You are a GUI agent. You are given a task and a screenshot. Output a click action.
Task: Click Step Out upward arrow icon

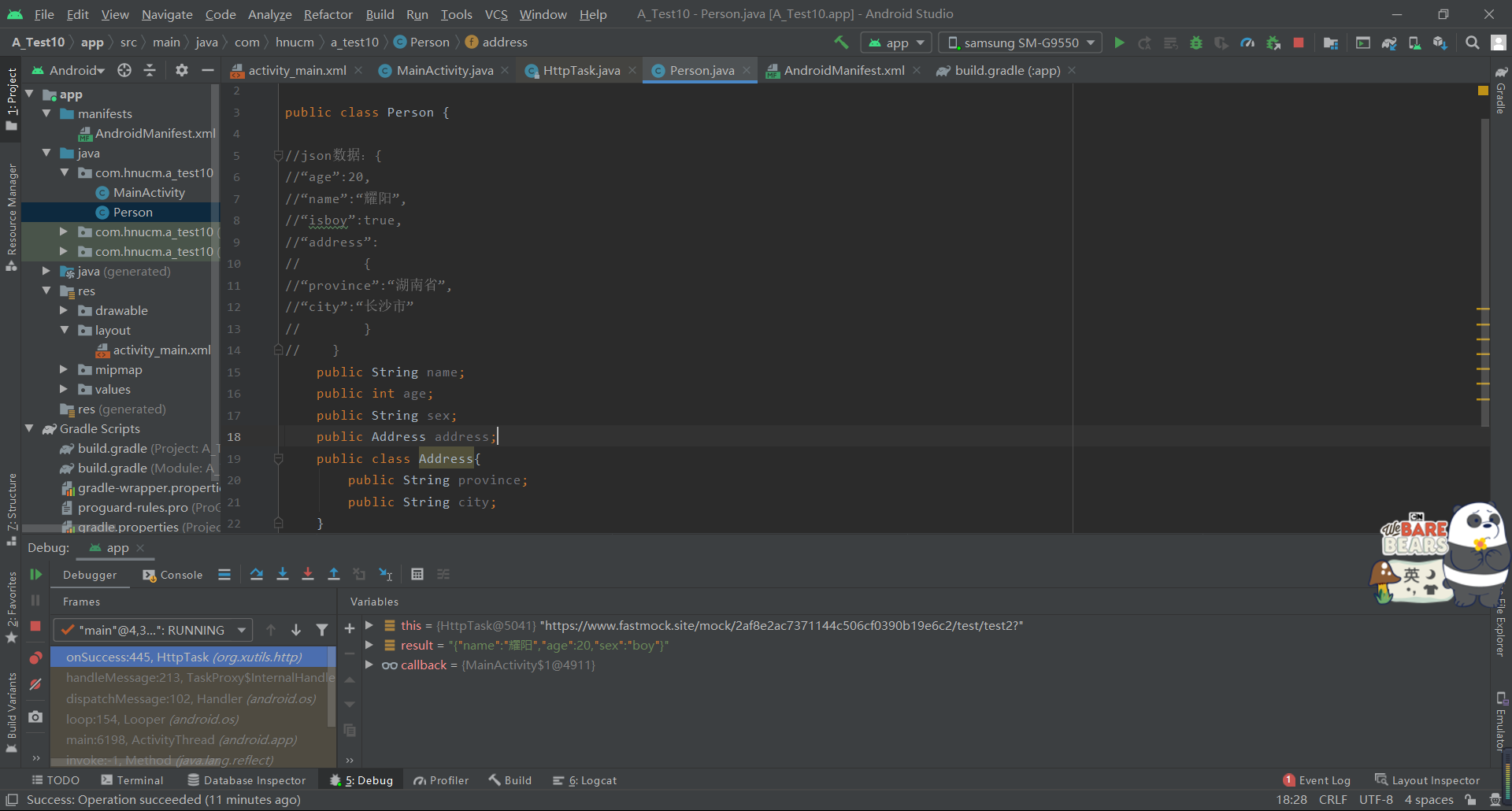pyautogui.click(x=334, y=574)
